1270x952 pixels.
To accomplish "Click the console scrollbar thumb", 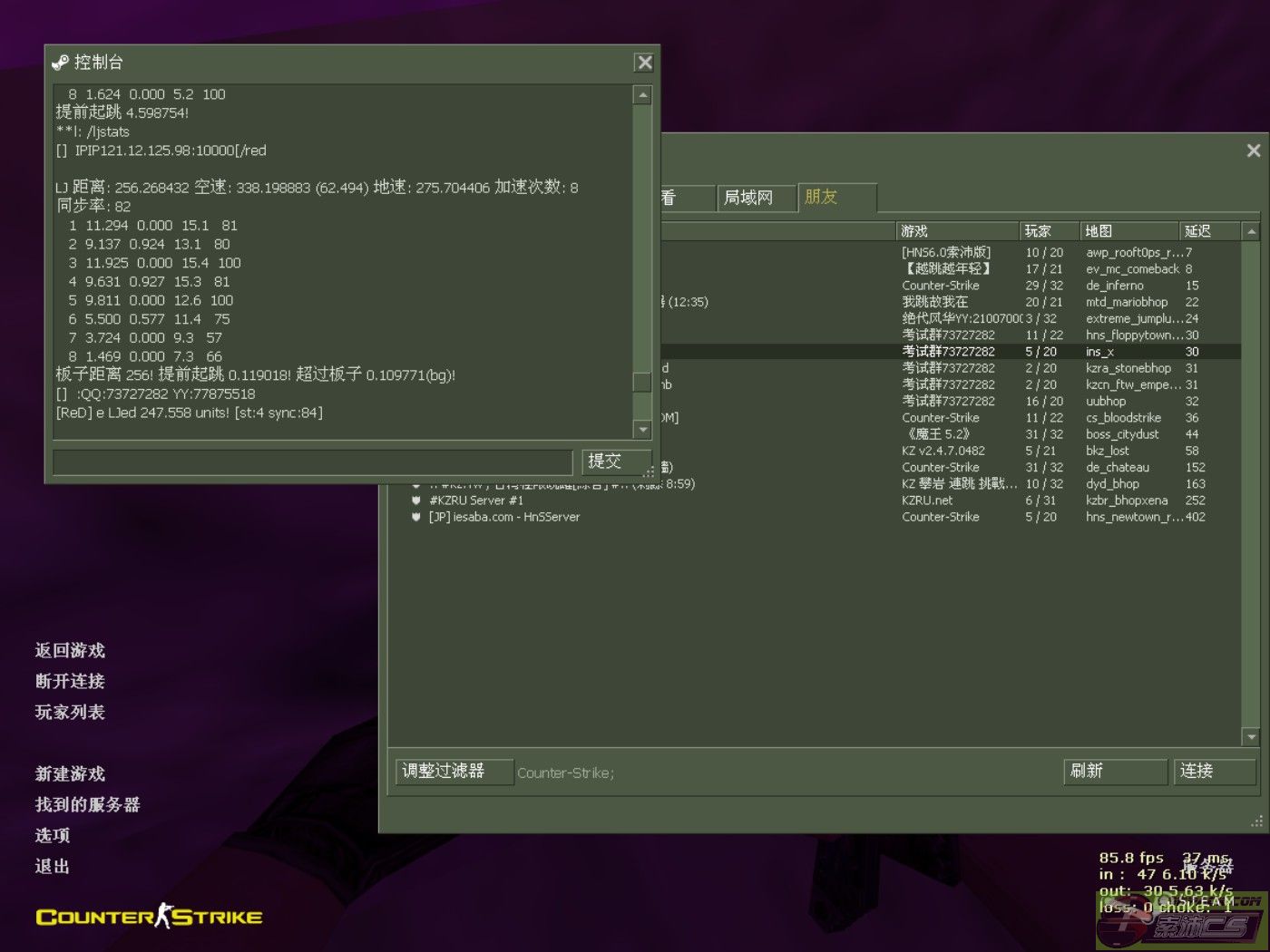I will pyautogui.click(x=642, y=382).
